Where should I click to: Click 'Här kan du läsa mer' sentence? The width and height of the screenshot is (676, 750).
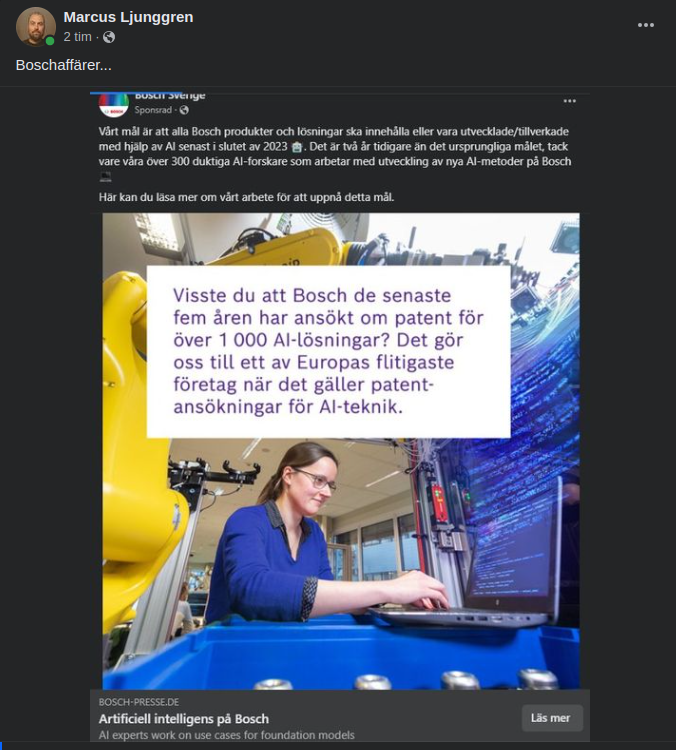tap(246, 197)
